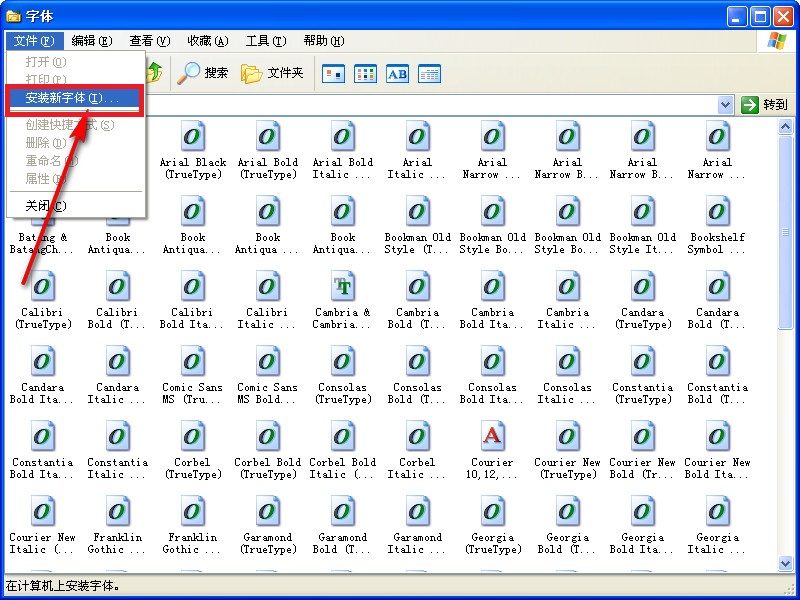Select Bookman Old Style (T... font icon
The image size is (800, 600).
417,211
